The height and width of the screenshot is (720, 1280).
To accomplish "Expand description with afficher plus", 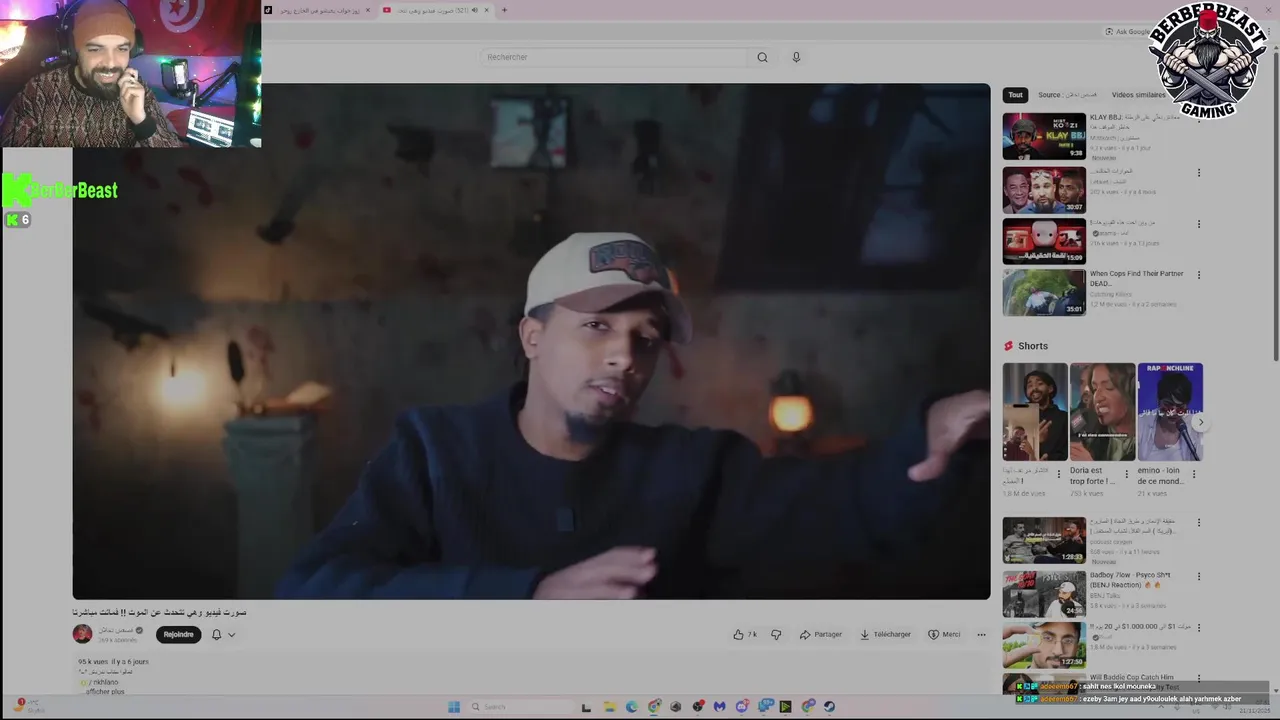I will point(105,692).
